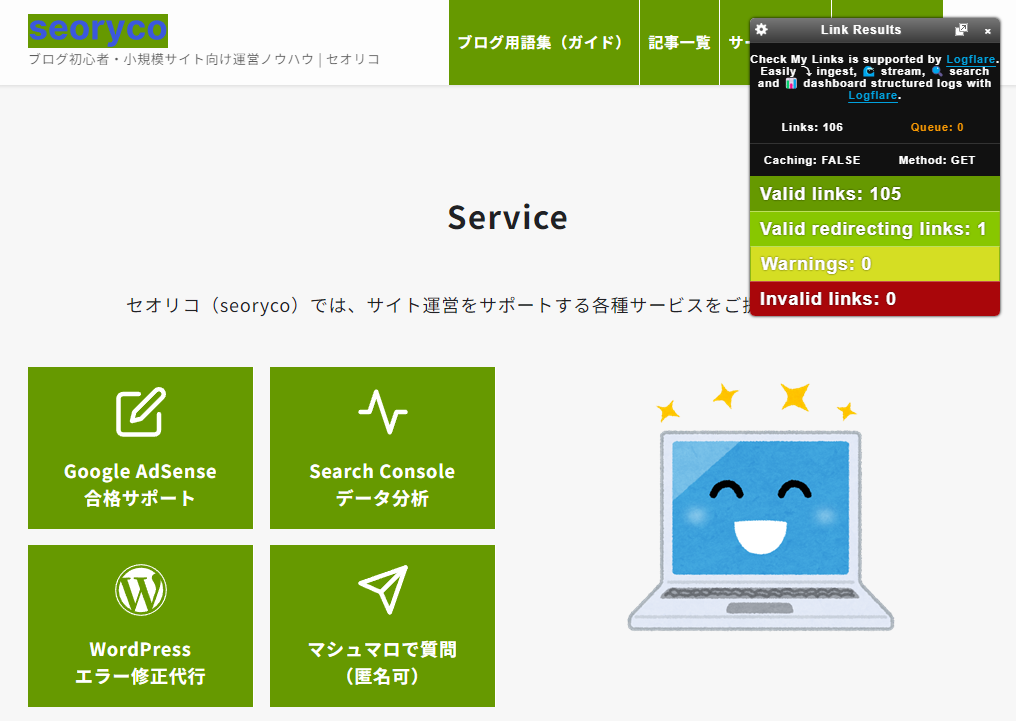Click the smiling laptop illustration

tap(761, 507)
